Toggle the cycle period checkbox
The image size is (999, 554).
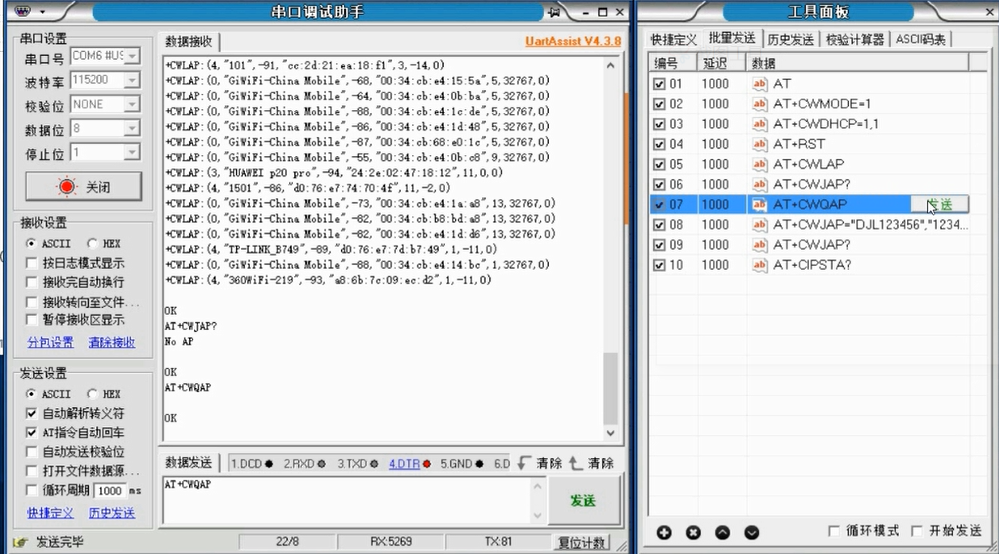31,490
